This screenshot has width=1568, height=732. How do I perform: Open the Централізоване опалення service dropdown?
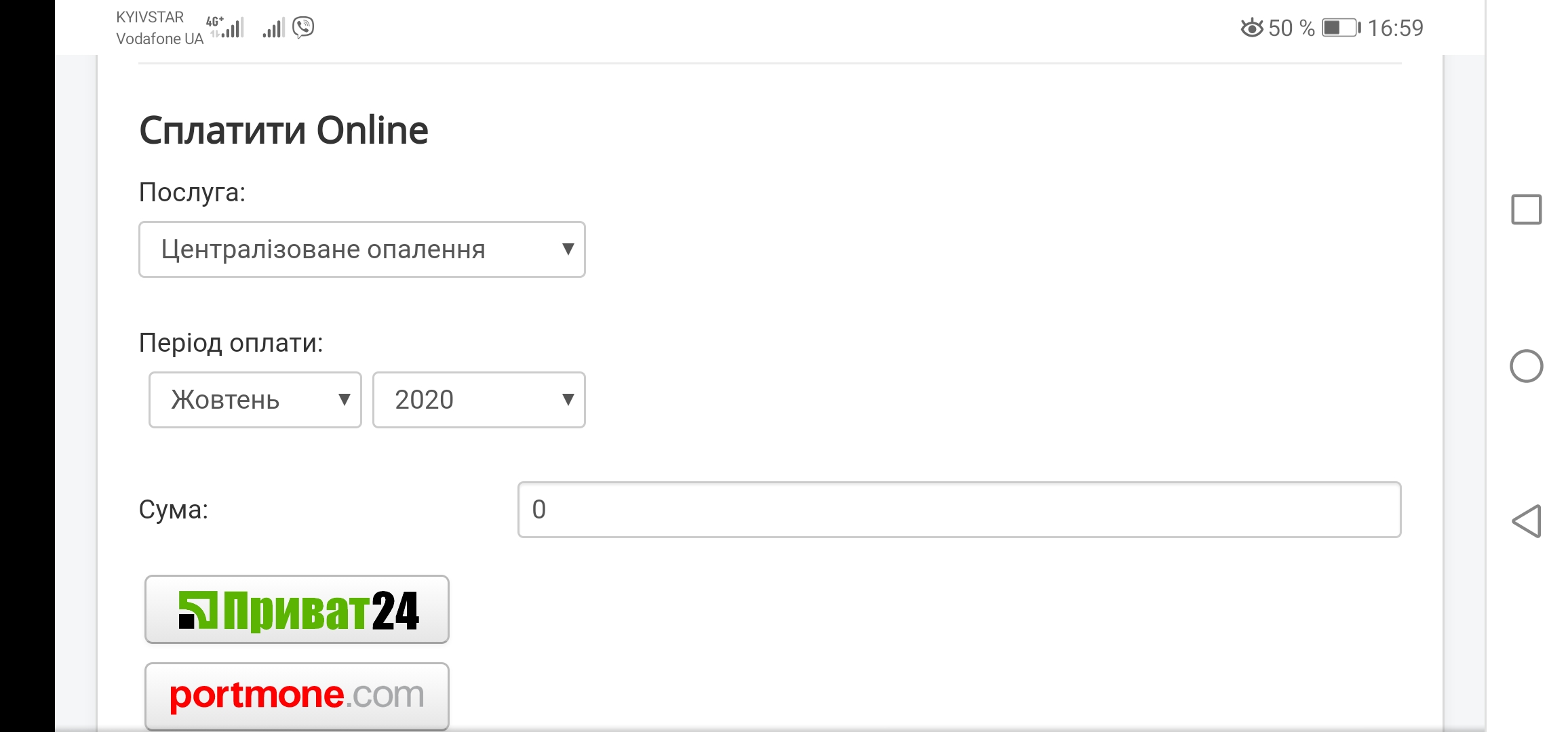pos(362,249)
